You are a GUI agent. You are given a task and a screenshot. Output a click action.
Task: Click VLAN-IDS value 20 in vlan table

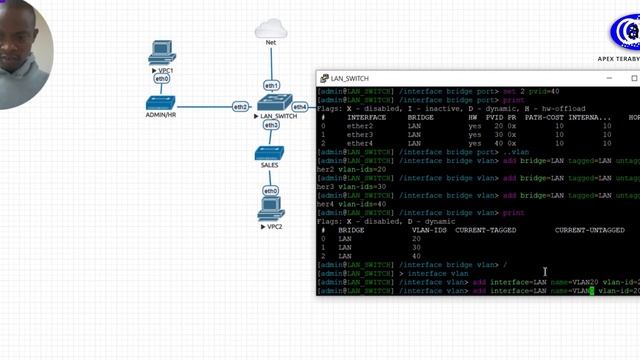tap(416, 239)
